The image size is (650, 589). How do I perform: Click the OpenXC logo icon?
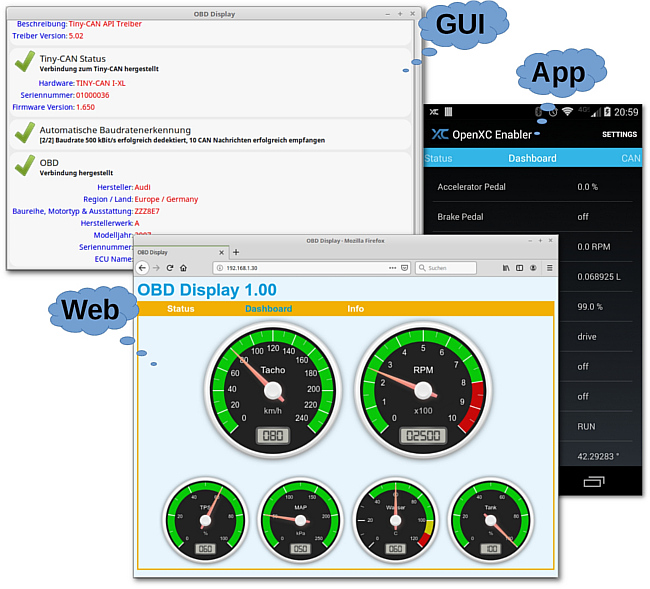coord(440,134)
